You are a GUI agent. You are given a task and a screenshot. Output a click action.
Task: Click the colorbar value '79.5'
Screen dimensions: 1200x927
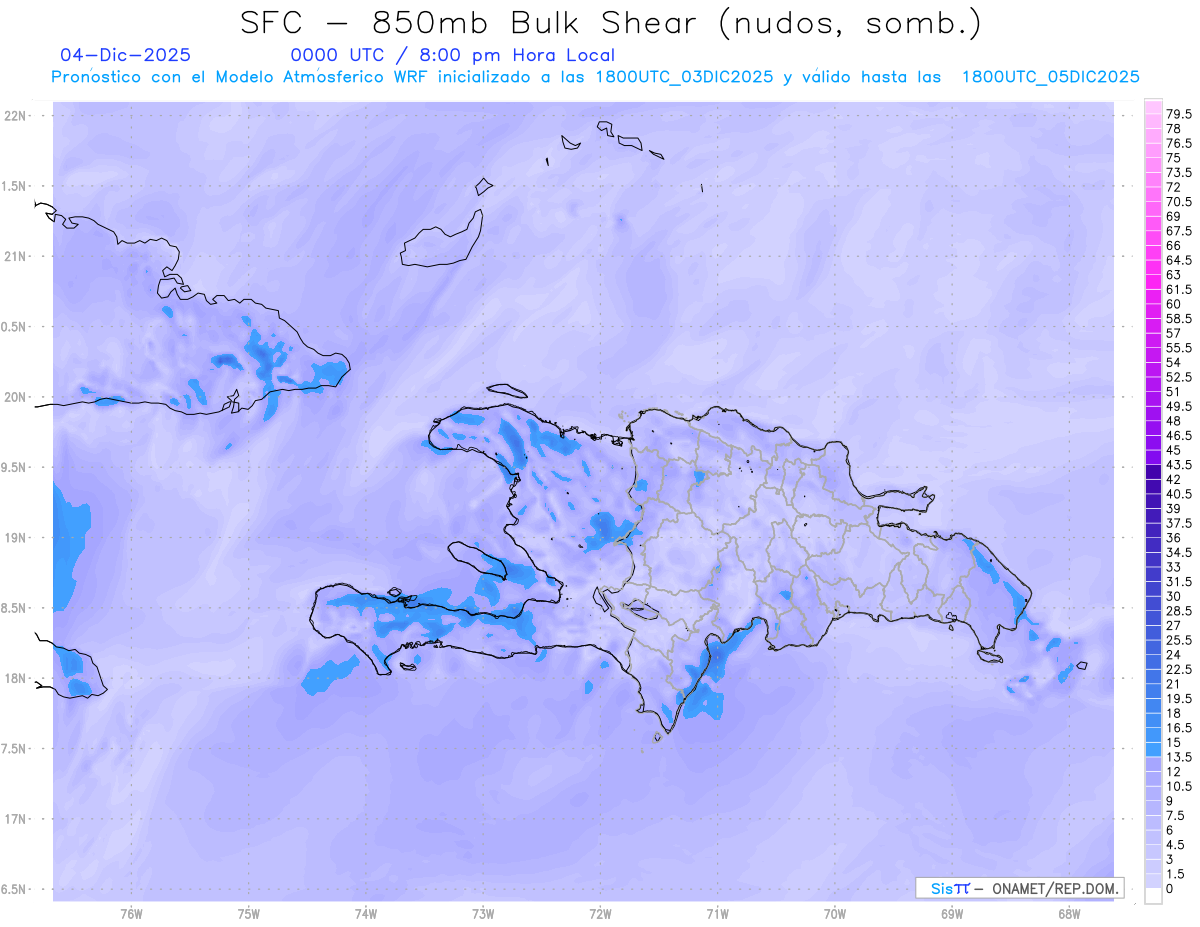(x=1179, y=115)
